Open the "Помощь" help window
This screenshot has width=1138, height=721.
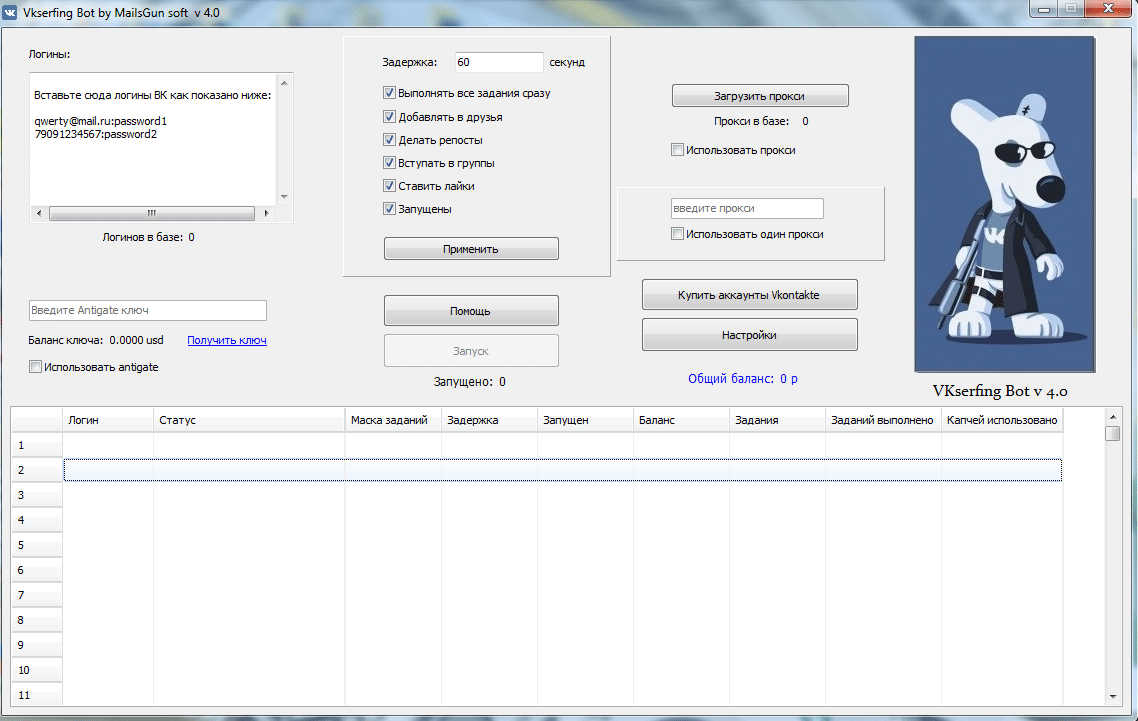point(470,310)
